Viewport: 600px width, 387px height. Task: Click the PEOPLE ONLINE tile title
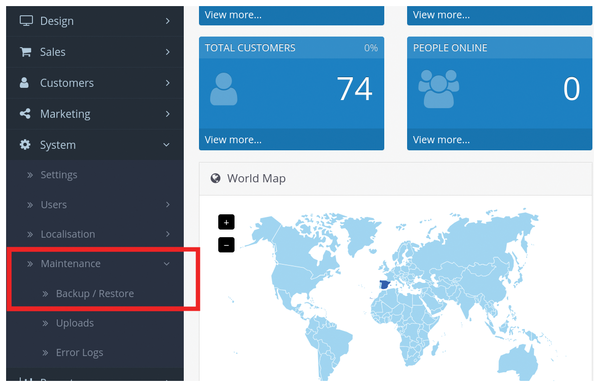pyautogui.click(x=450, y=48)
